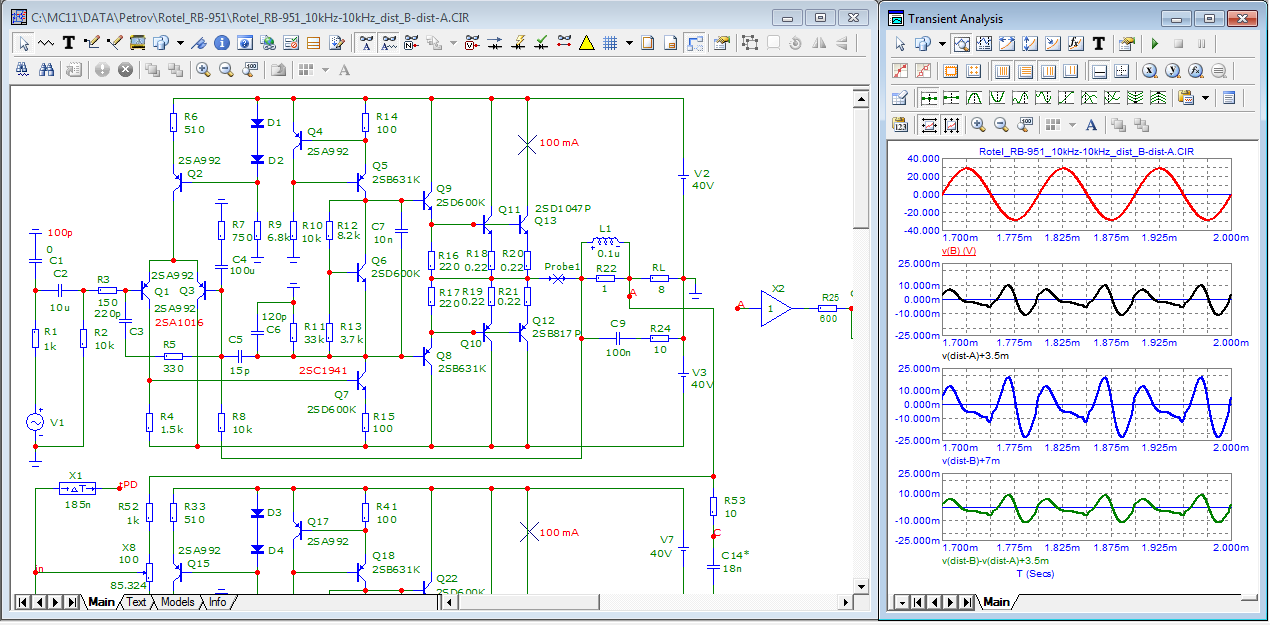Expand dropdown next to clipboard icon in analysis toolbar
This screenshot has height=625, width=1270.
(x=1206, y=98)
